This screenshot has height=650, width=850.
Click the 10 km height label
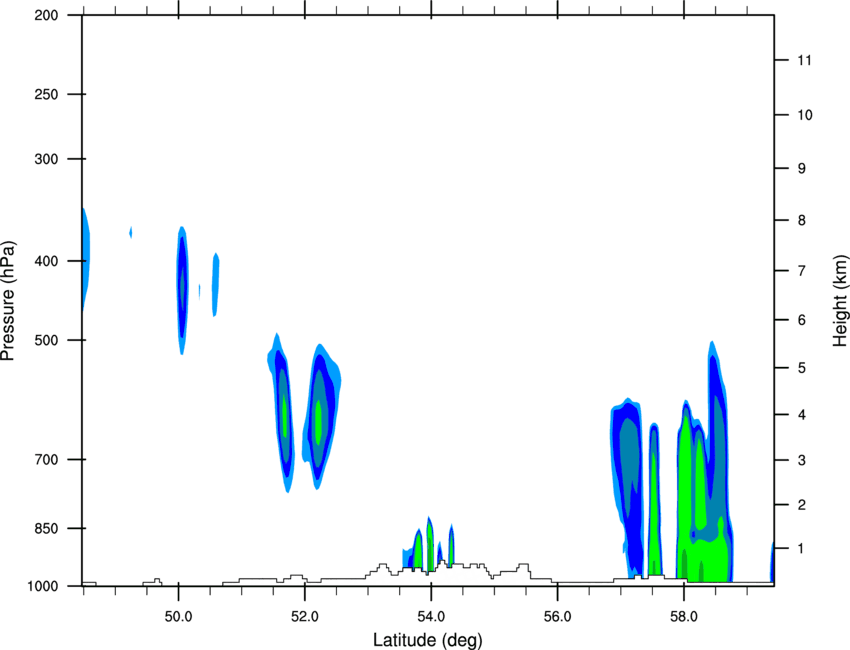click(805, 115)
